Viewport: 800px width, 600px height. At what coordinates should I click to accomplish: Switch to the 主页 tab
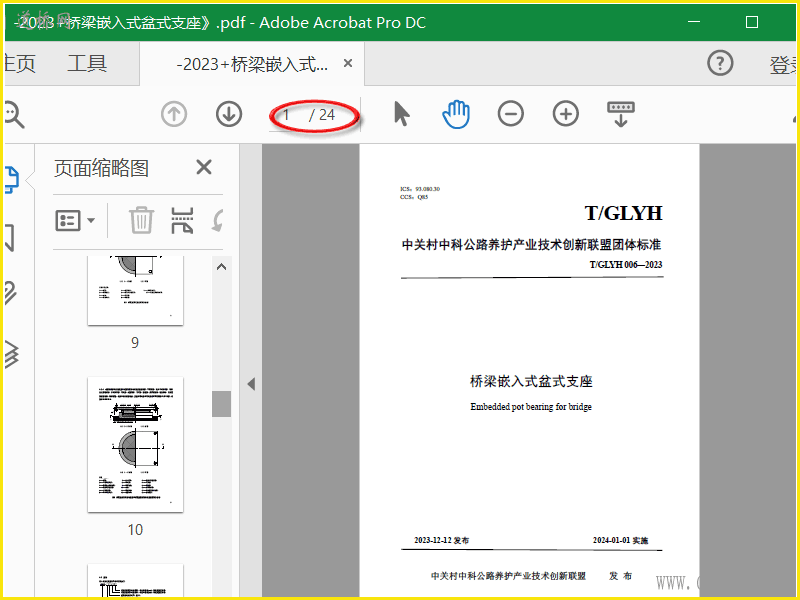click(x=19, y=64)
